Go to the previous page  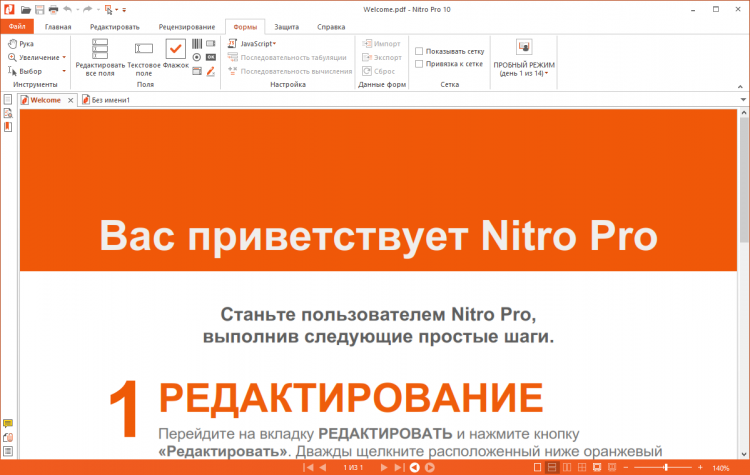323,467
